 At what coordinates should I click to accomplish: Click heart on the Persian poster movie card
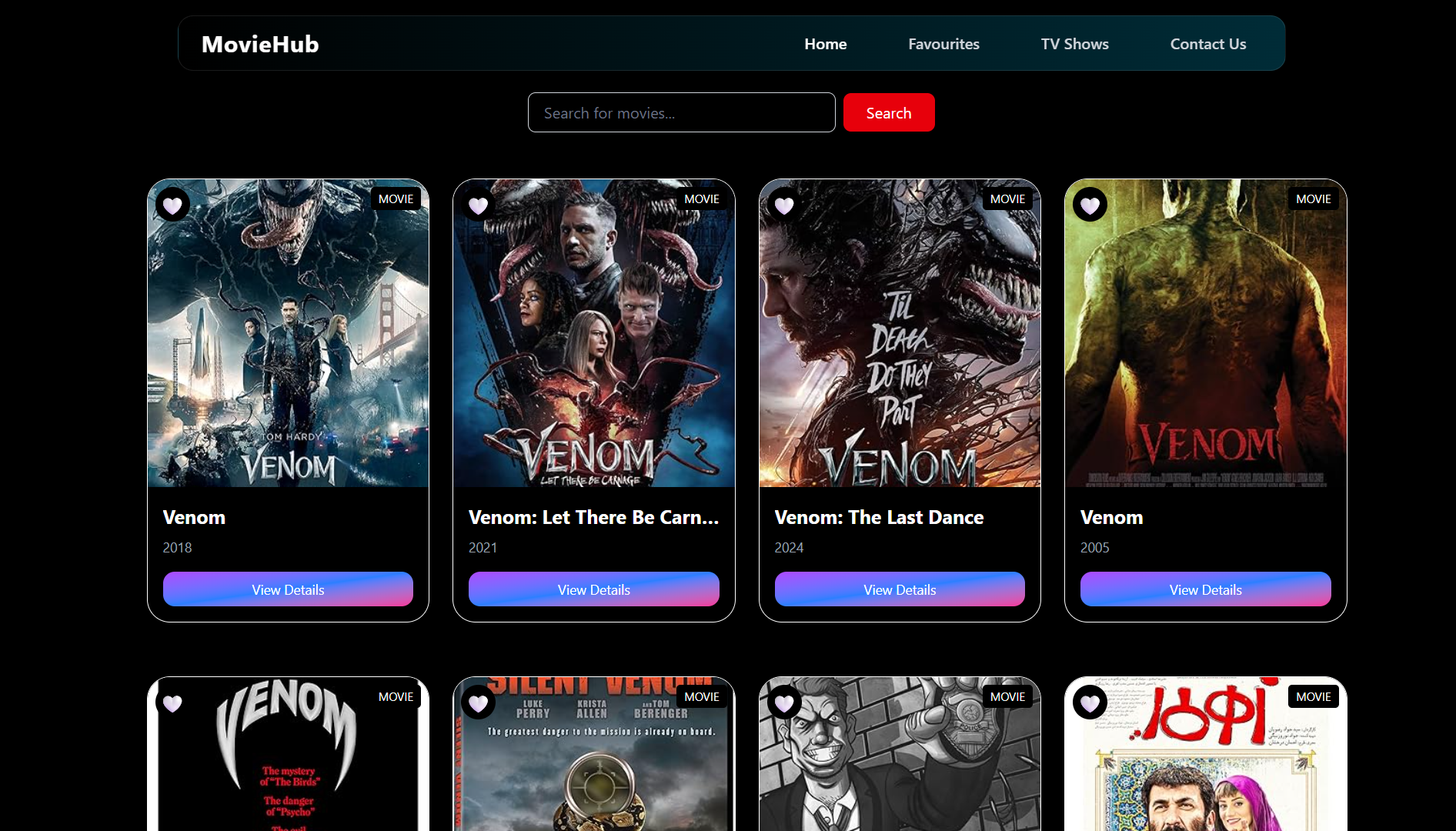[x=1090, y=703]
